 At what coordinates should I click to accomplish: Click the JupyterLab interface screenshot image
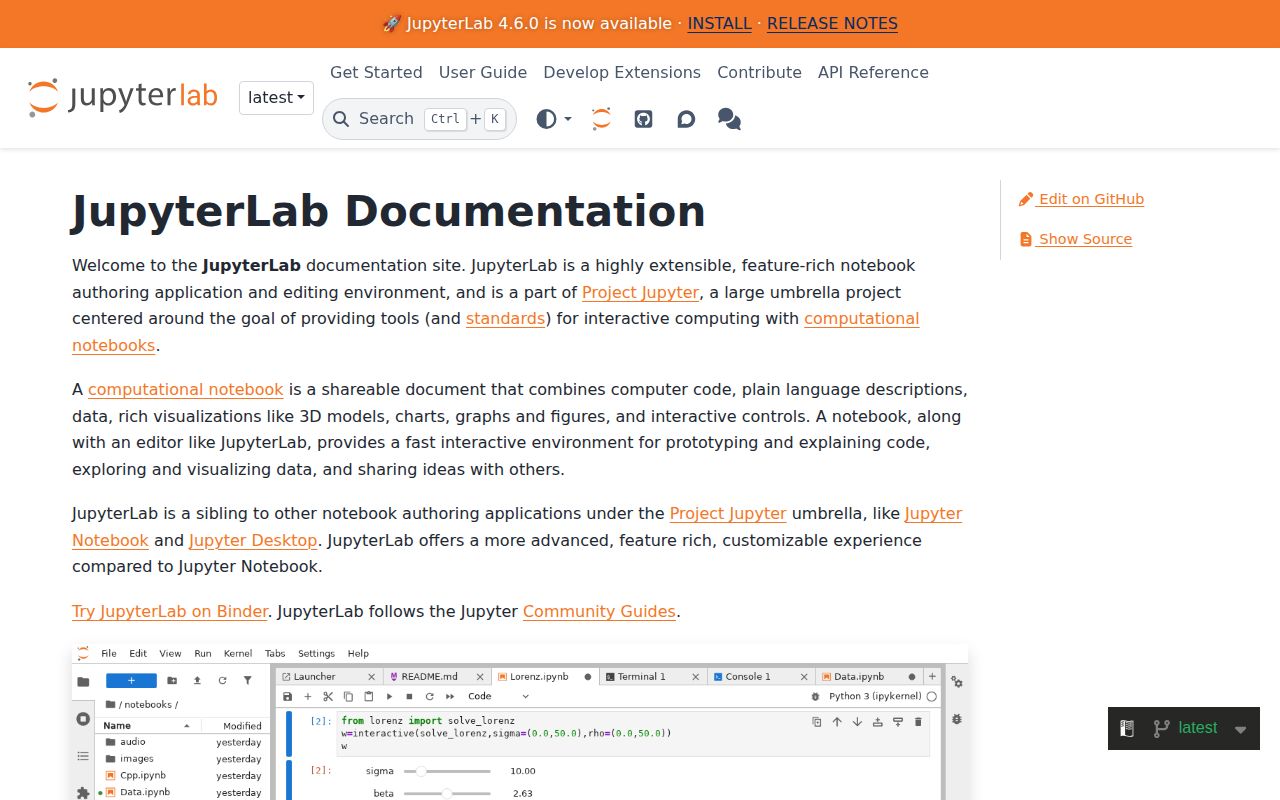pyautogui.click(x=520, y=722)
